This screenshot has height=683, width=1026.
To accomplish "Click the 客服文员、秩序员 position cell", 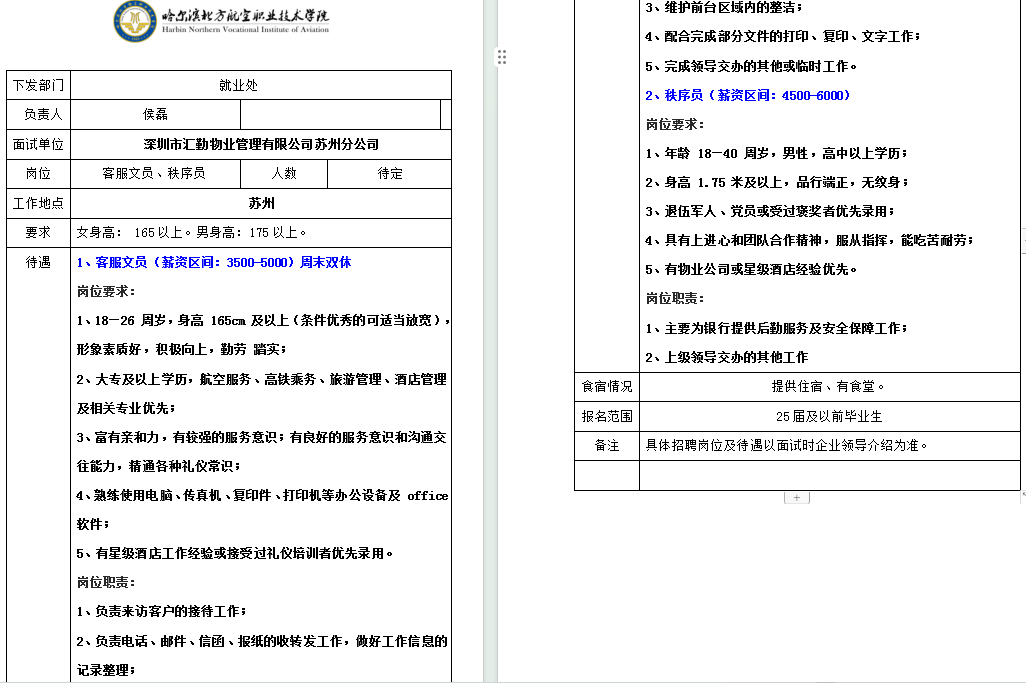I will [155, 173].
